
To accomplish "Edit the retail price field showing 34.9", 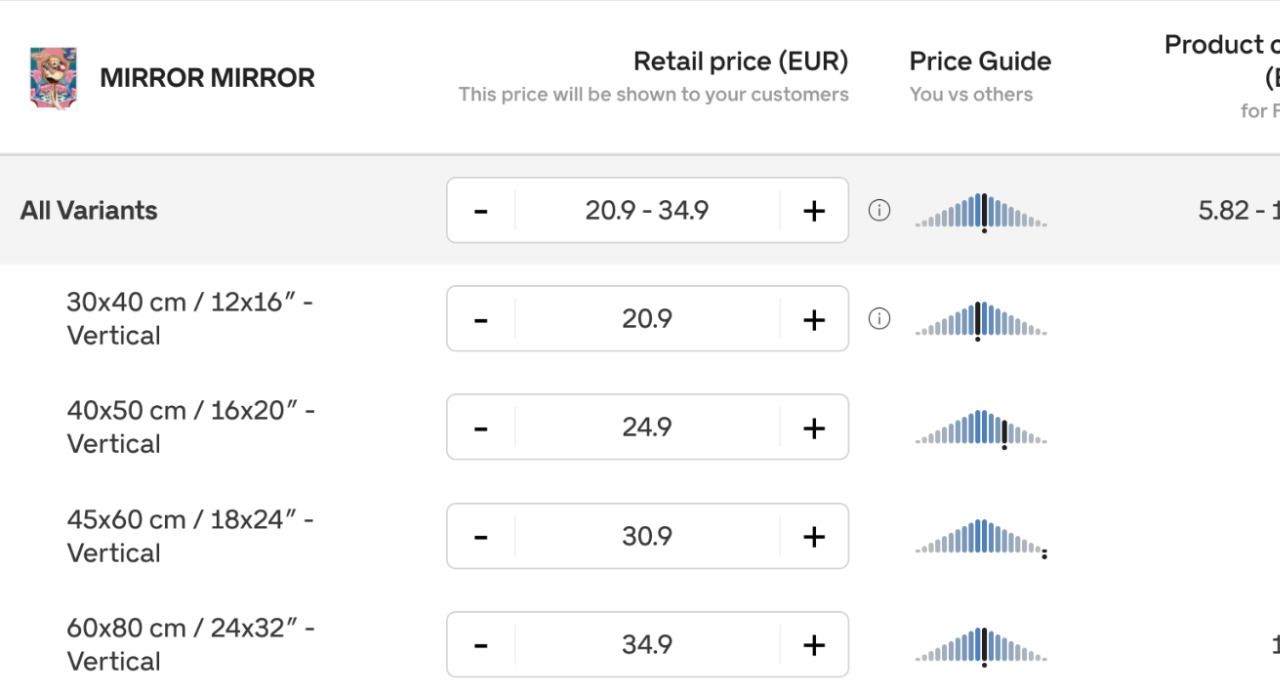I will click(647, 645).
